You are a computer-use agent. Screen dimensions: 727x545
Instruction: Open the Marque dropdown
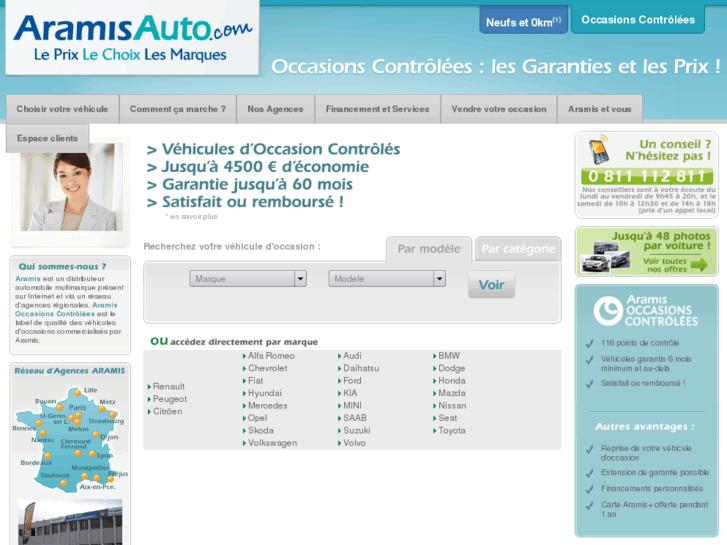[x=248, y=278]
